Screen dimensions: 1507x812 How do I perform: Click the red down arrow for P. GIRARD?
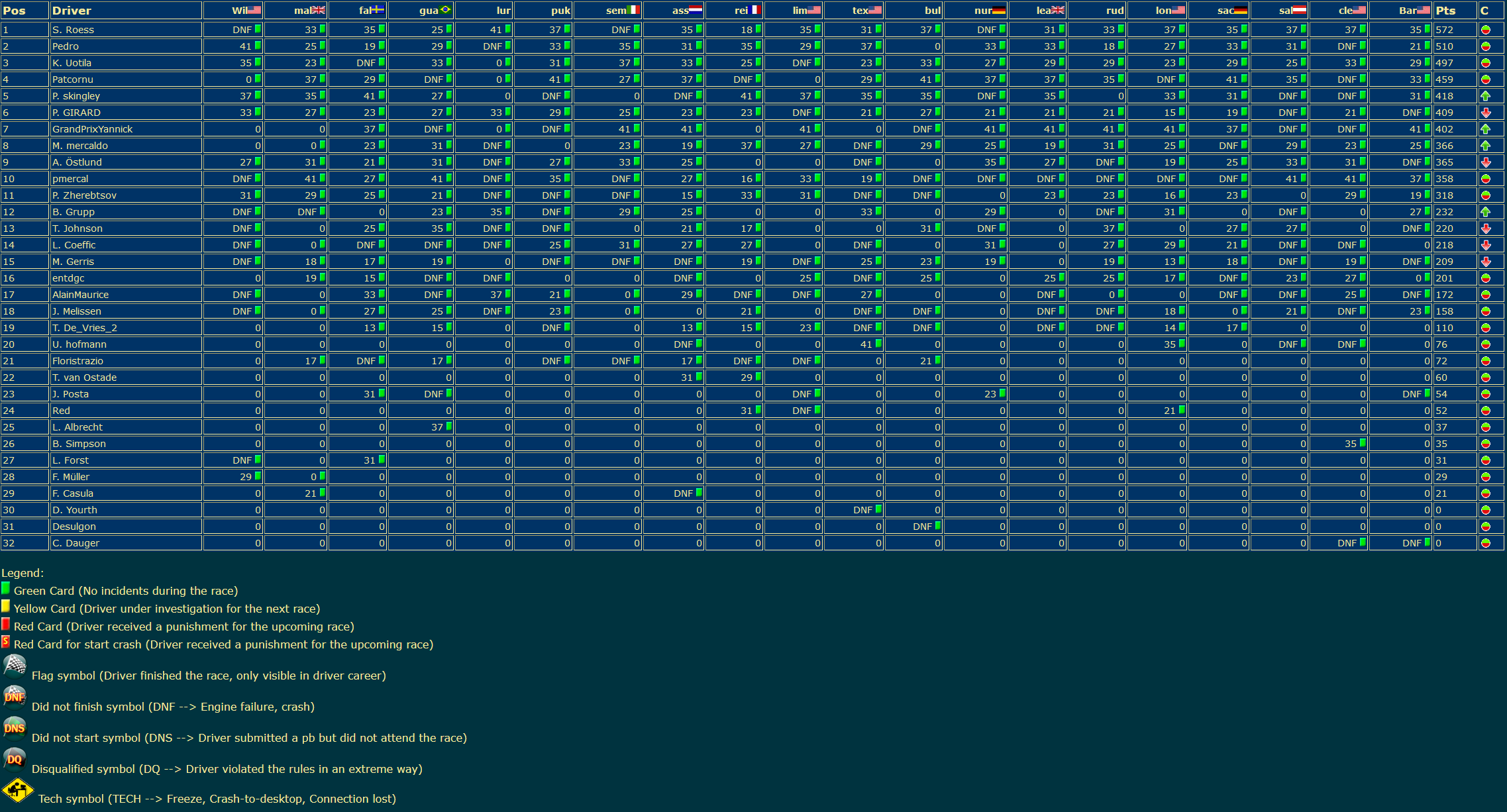(1486, 113)
